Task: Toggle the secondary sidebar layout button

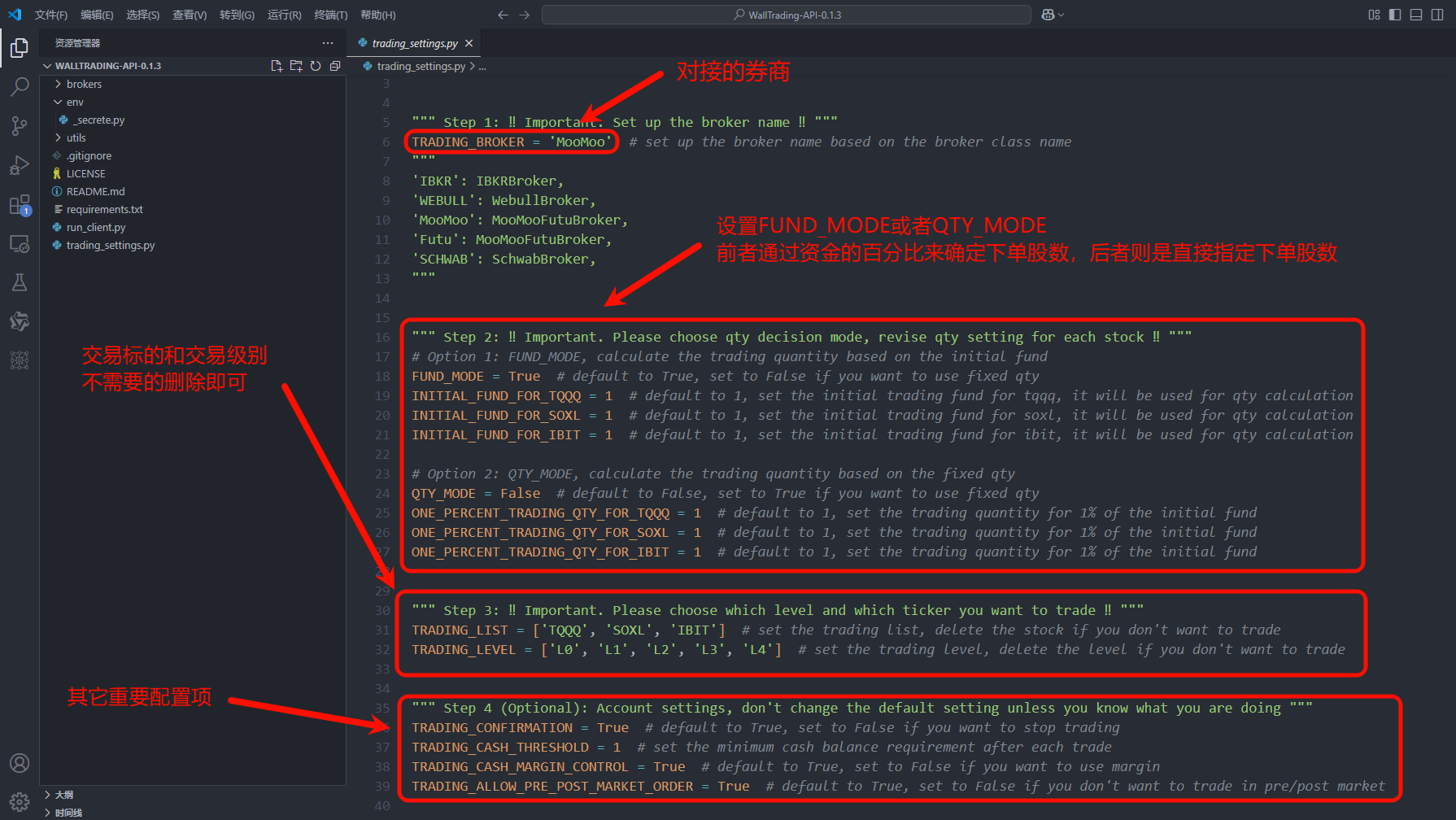Action: click(1437, 15)
